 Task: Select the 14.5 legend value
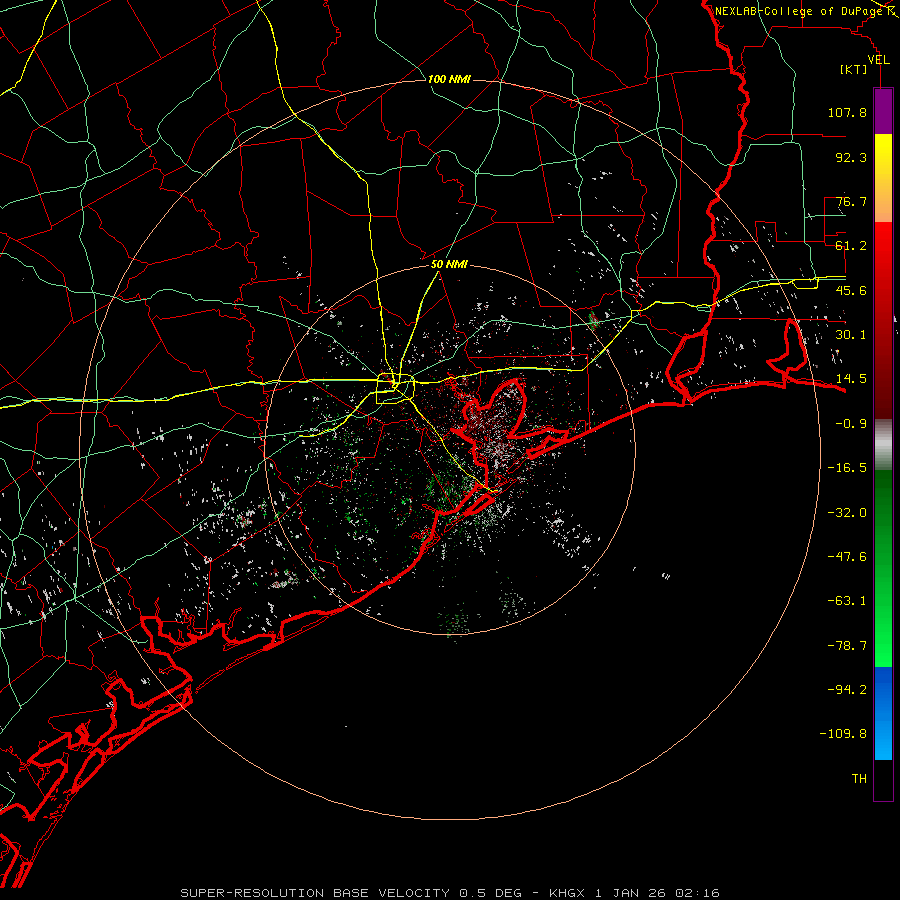[x=851, y=379]
